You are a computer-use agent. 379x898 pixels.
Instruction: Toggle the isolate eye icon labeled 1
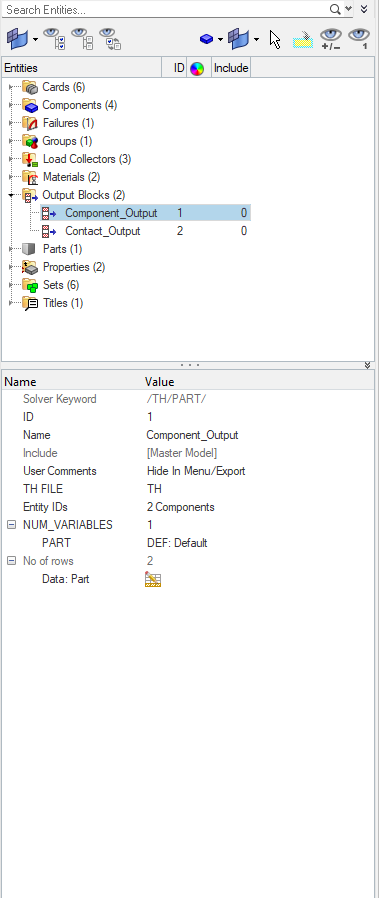point(359,39)
